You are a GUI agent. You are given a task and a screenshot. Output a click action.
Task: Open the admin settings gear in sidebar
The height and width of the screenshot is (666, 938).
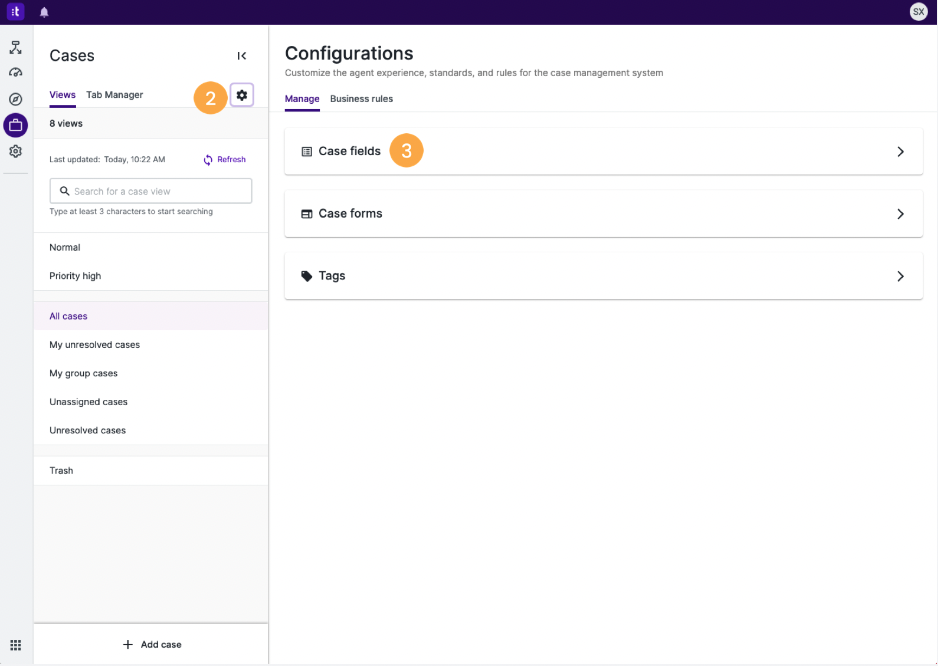coord(16,151)
